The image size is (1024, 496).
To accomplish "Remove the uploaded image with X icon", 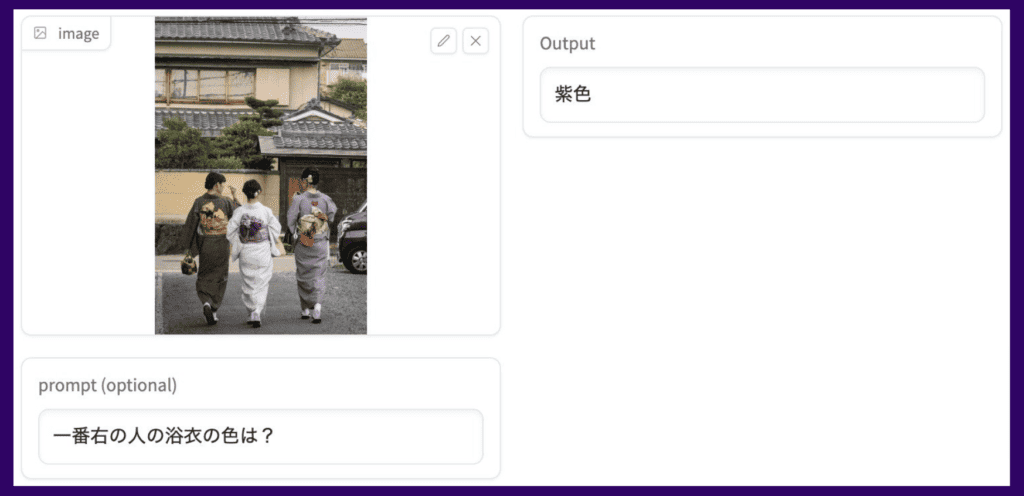I will pos(475,41).
